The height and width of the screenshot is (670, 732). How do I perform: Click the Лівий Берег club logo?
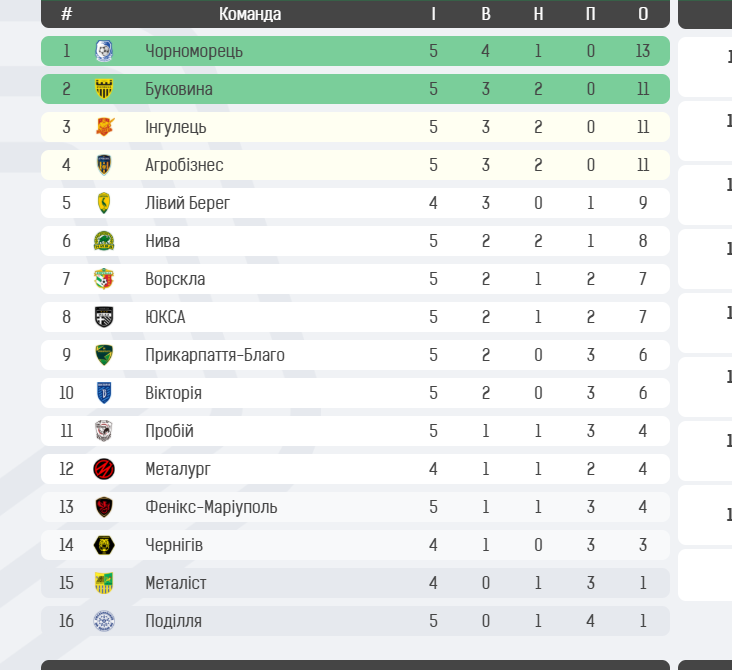coord(104,203)
